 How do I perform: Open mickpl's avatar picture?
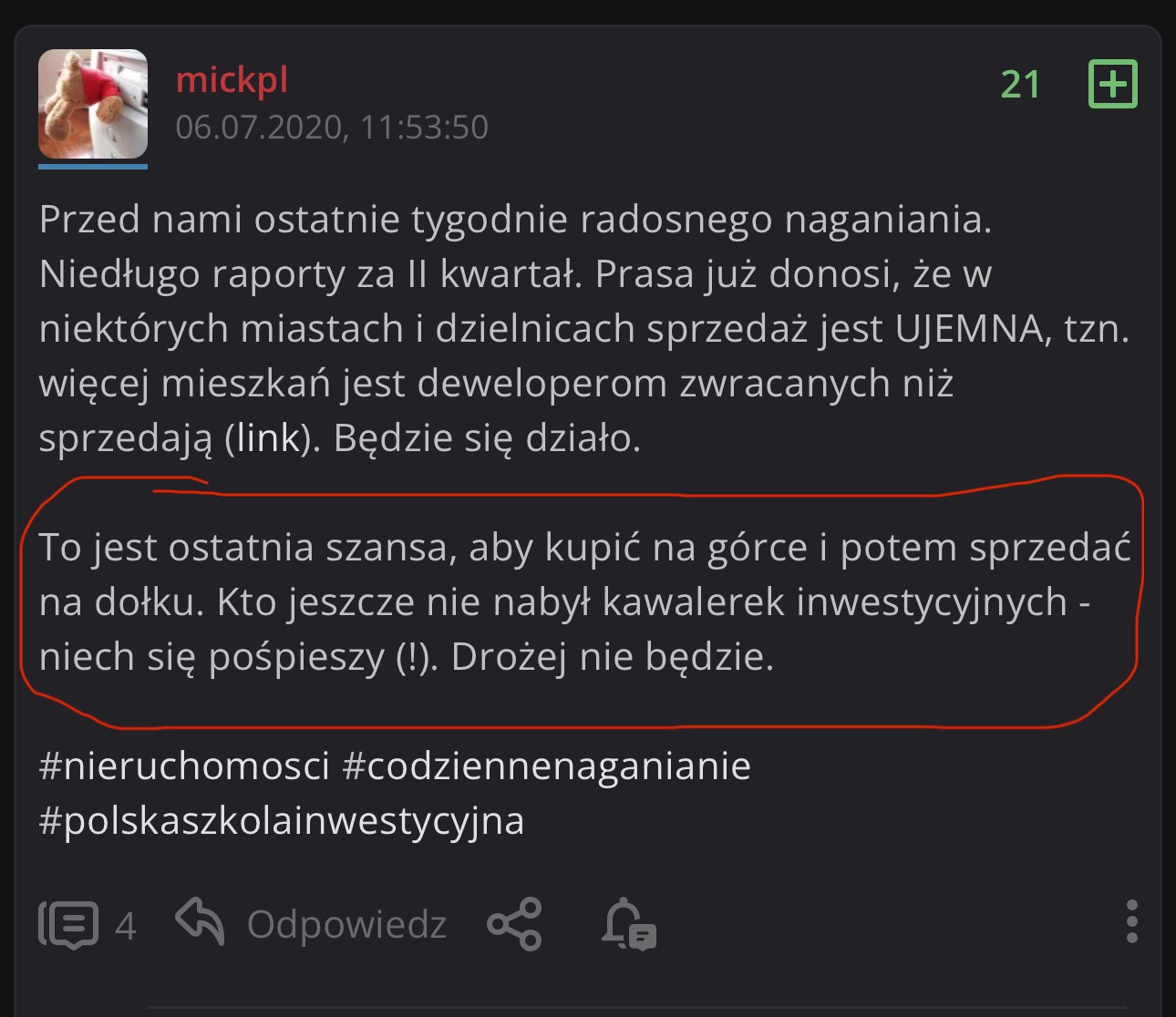point(93,104)
